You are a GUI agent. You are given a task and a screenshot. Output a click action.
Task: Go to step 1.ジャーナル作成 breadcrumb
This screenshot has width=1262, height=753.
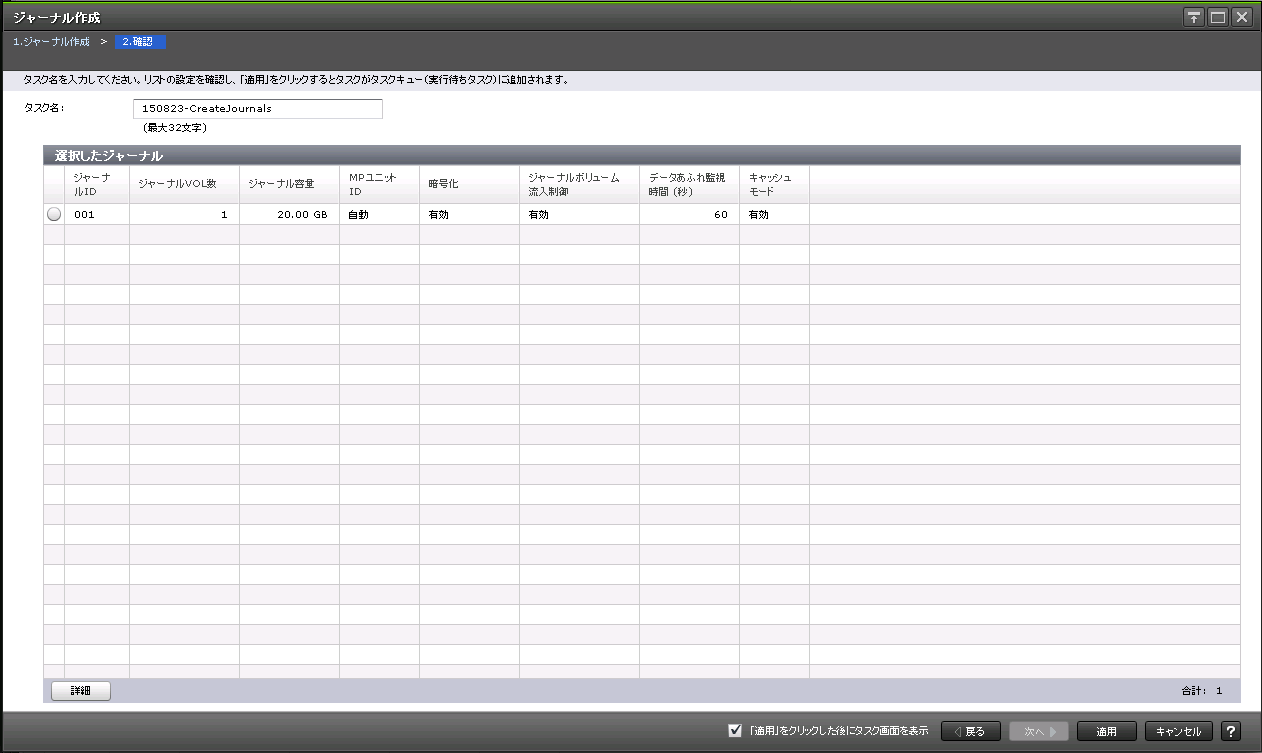[51, 42]
